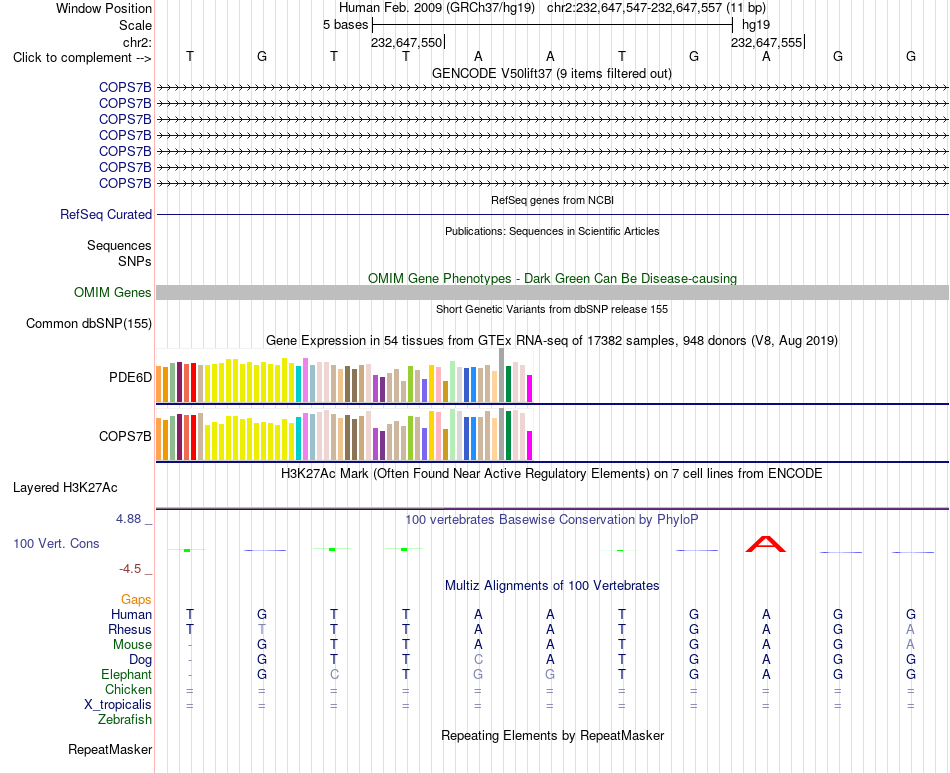Click the red A PhyloP conservation peak

[x=766, y=544]
